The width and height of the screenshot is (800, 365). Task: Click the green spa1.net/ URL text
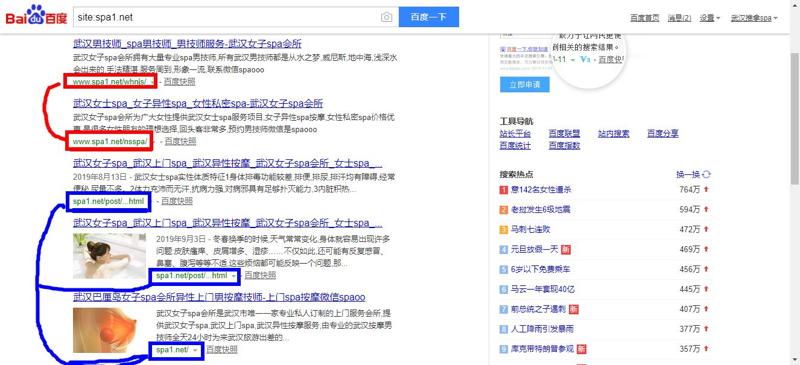172,350
